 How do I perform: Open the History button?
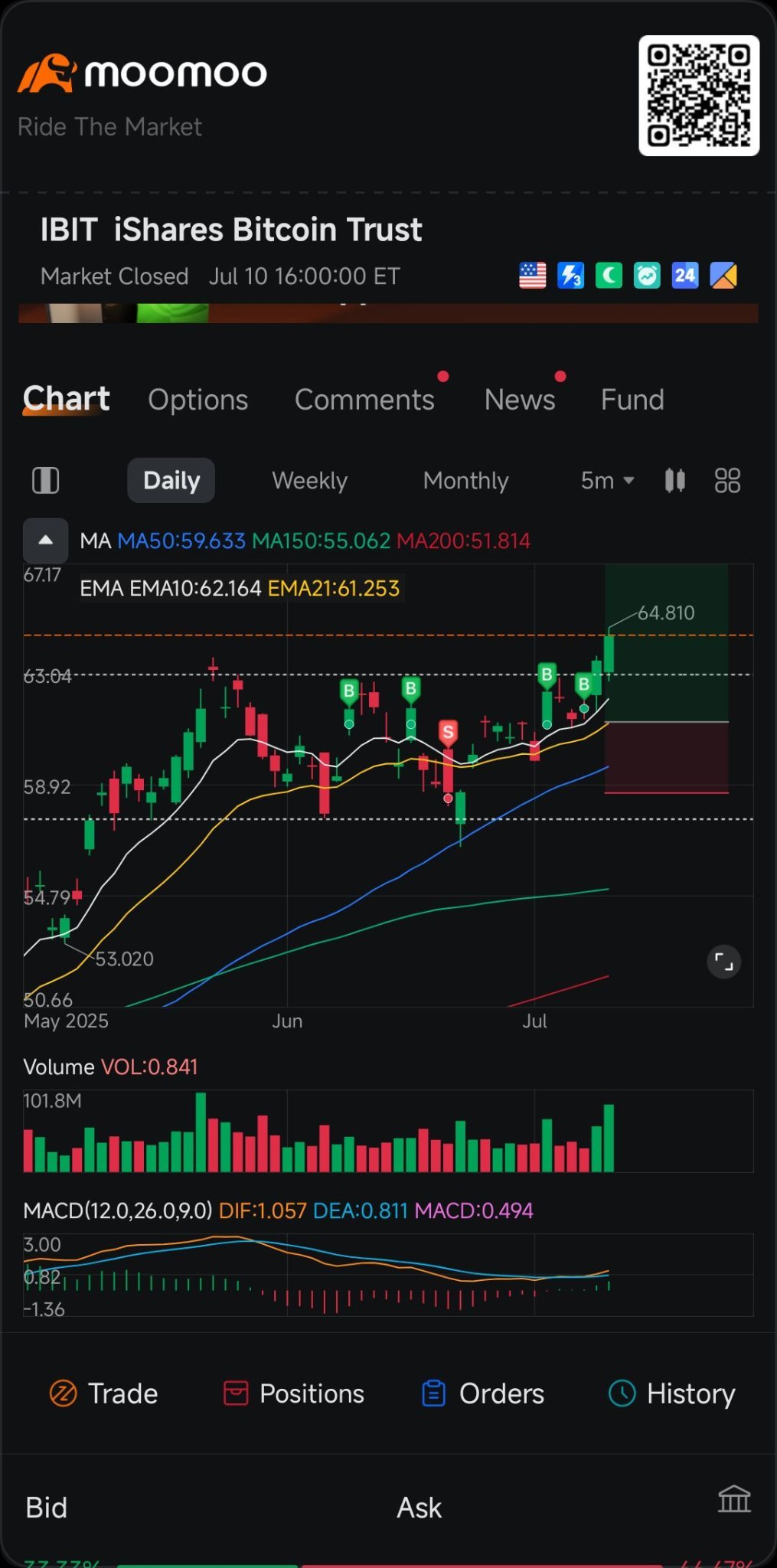[x=672, y=1393]
